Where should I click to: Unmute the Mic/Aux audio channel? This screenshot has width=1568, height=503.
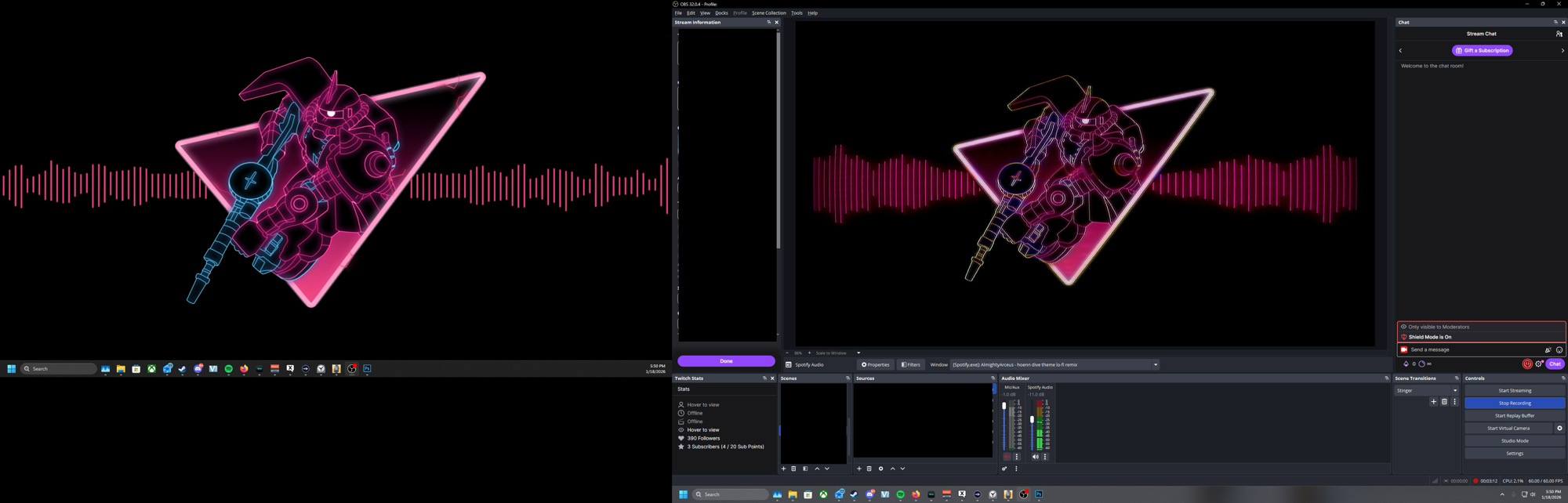1007,457
